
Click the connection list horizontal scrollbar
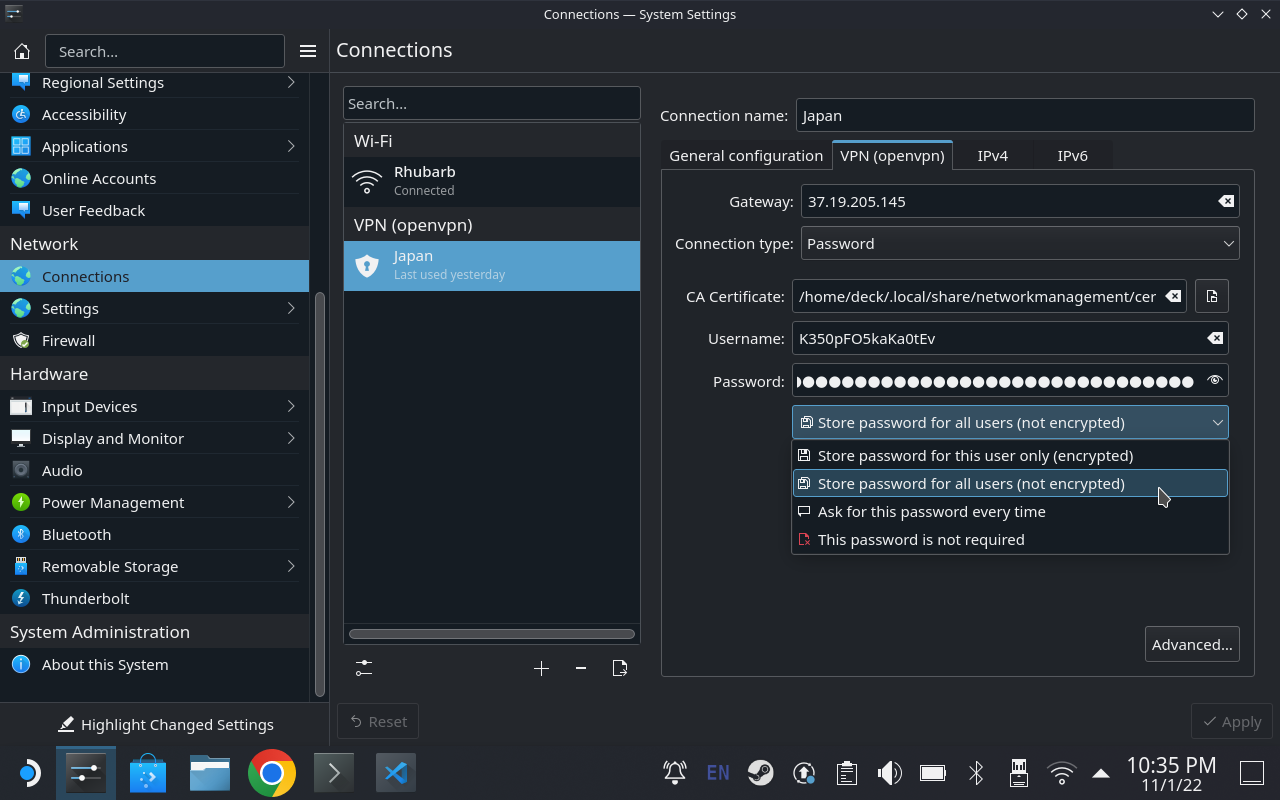click(492, 634)
